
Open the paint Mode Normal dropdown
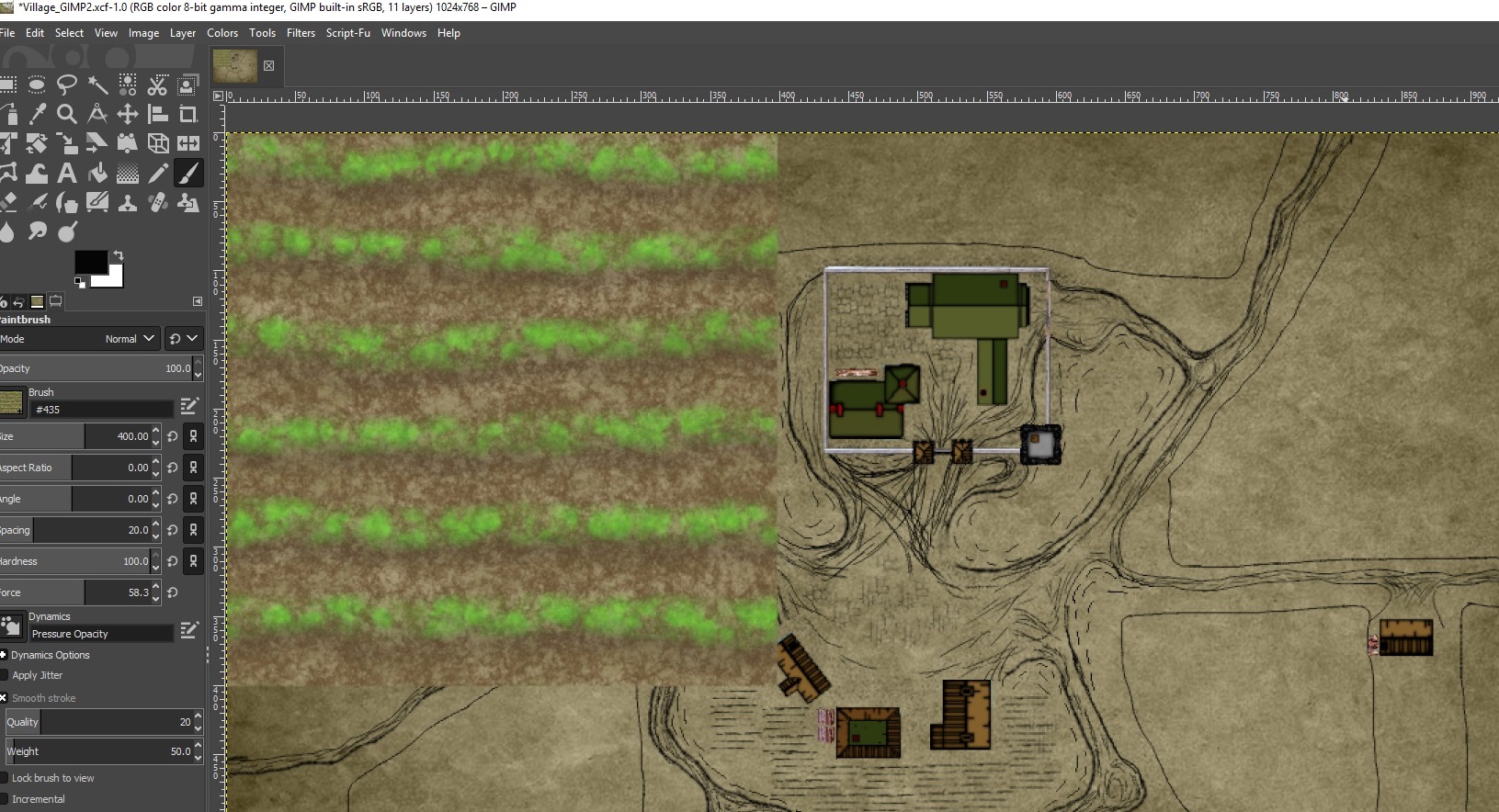pyautogui.click(x=129, y=339)
